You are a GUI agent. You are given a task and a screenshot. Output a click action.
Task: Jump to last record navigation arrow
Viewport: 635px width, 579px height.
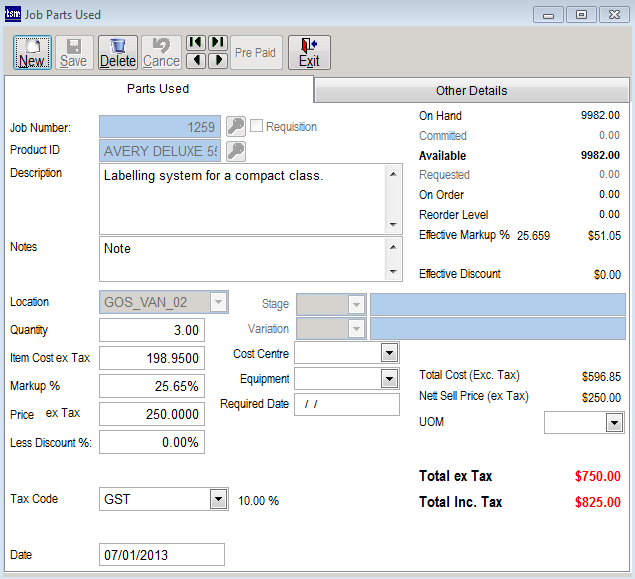click(x=217, y=43)
